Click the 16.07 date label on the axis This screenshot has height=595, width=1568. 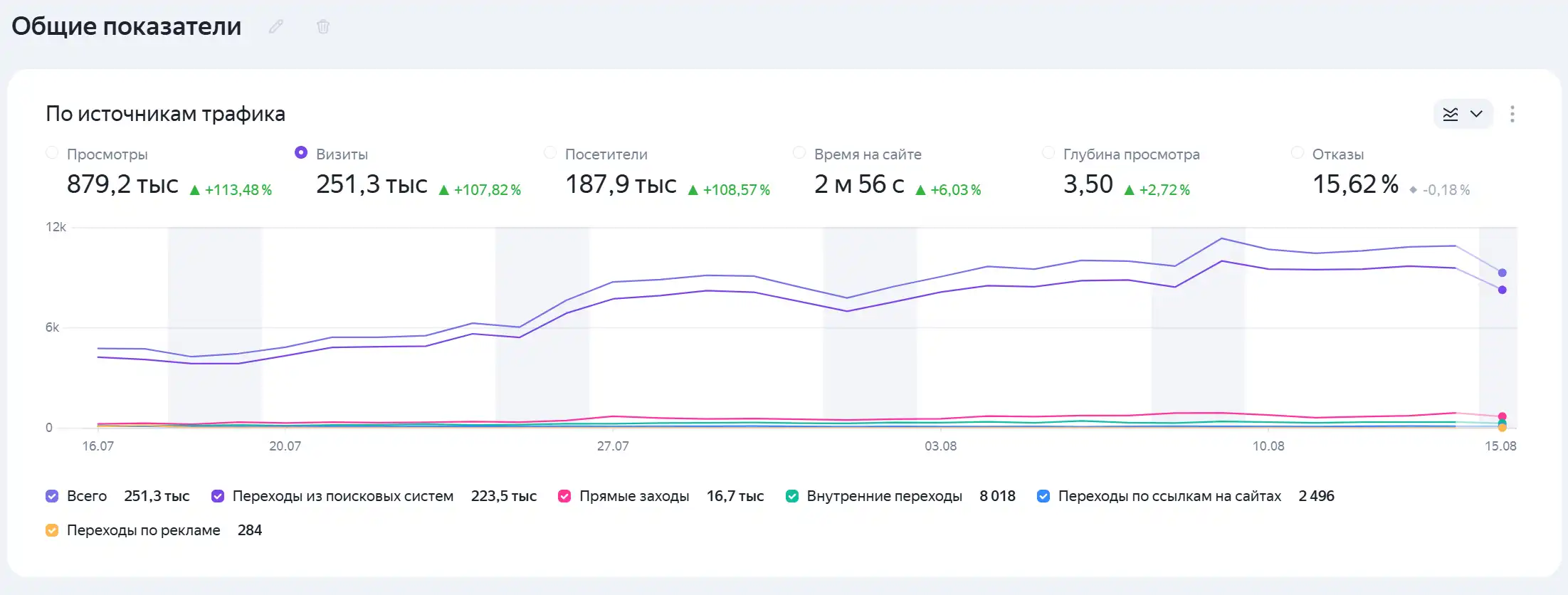(x=98, y=446)
